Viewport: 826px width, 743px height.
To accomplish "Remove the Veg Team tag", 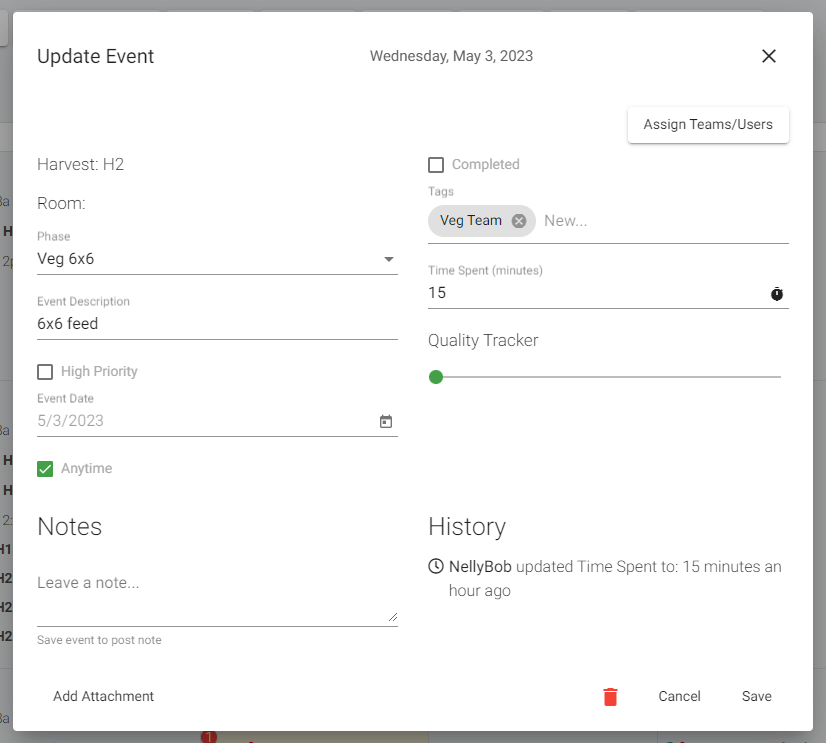I will (x=519, y=221).
